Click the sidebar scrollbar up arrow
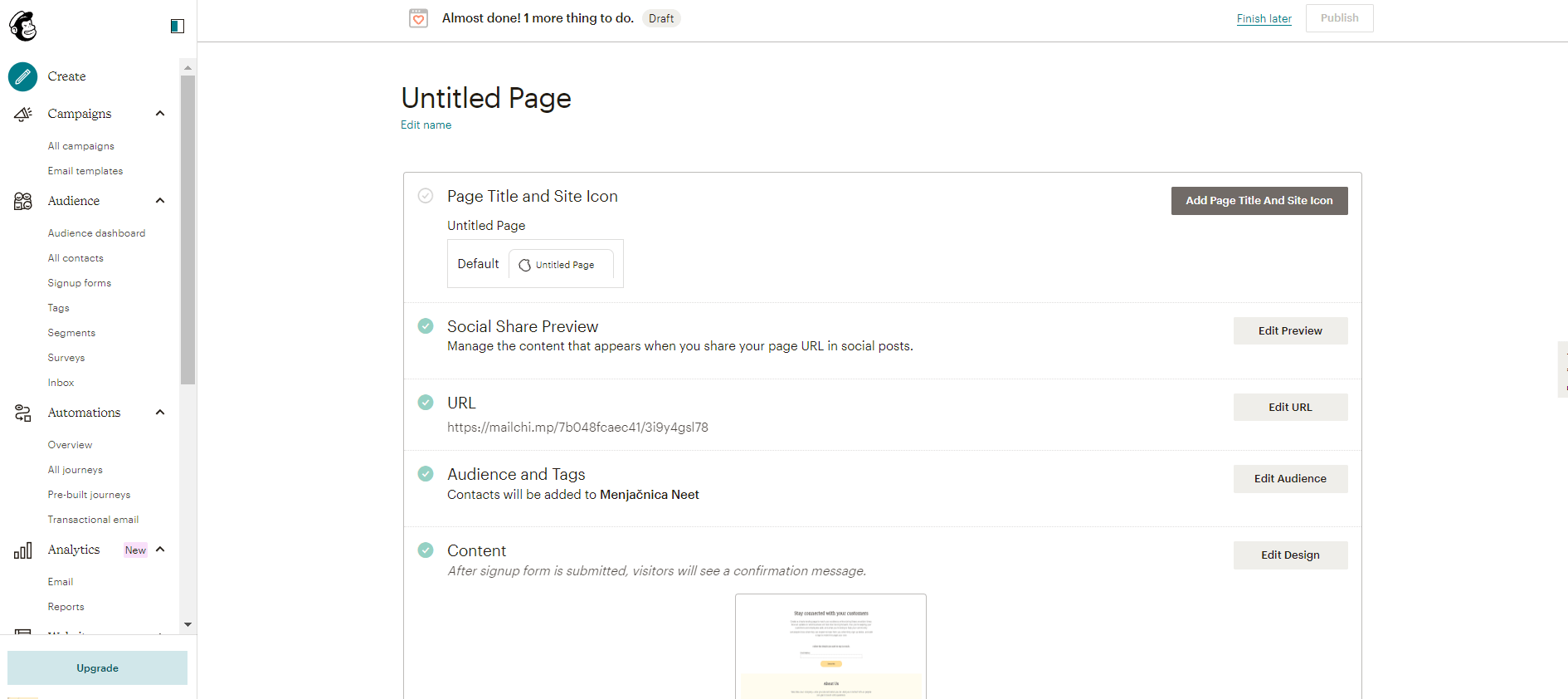This screenshot has height=699, width=1568. click(x=187, y=67)
